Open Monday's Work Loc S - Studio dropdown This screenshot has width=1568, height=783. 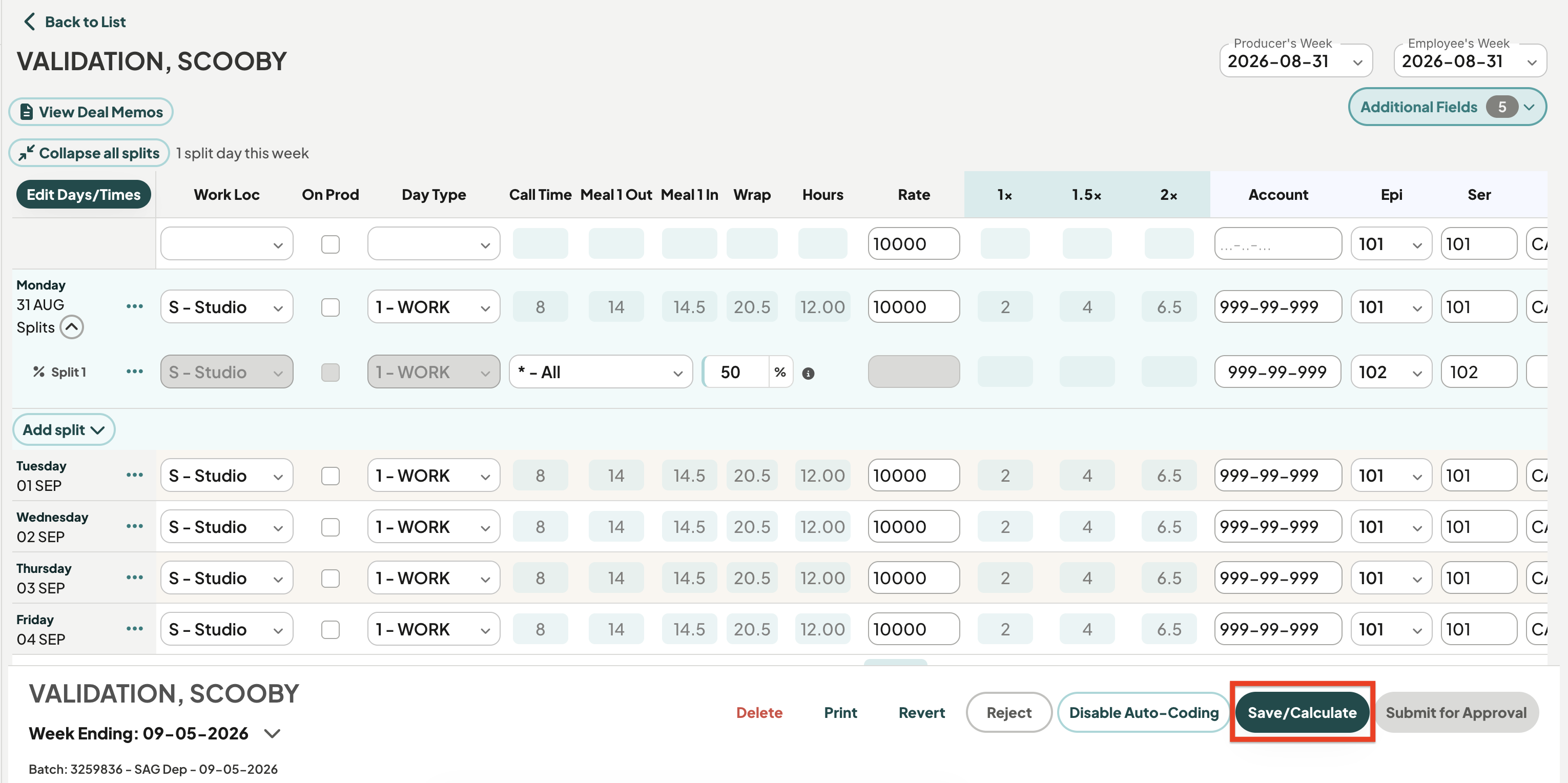[x=226, y=307]
